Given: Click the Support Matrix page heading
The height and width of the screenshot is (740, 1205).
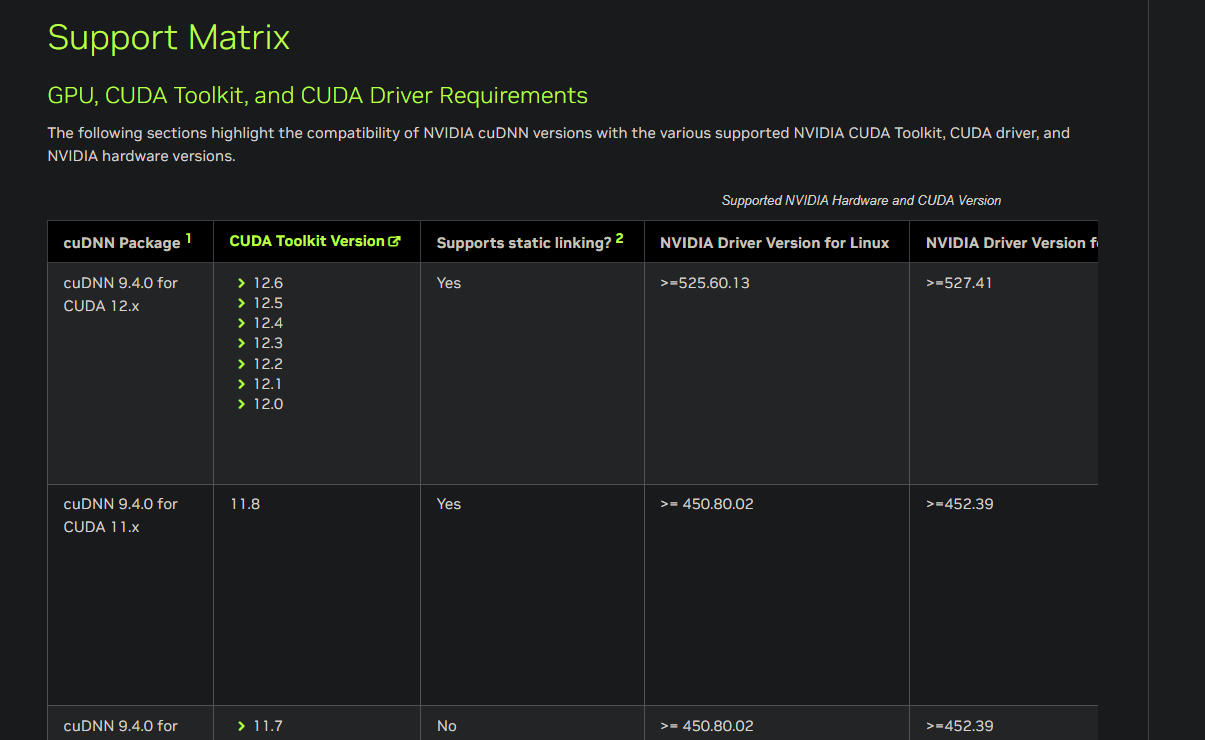Looking at the screenshot, I should 168,38.
